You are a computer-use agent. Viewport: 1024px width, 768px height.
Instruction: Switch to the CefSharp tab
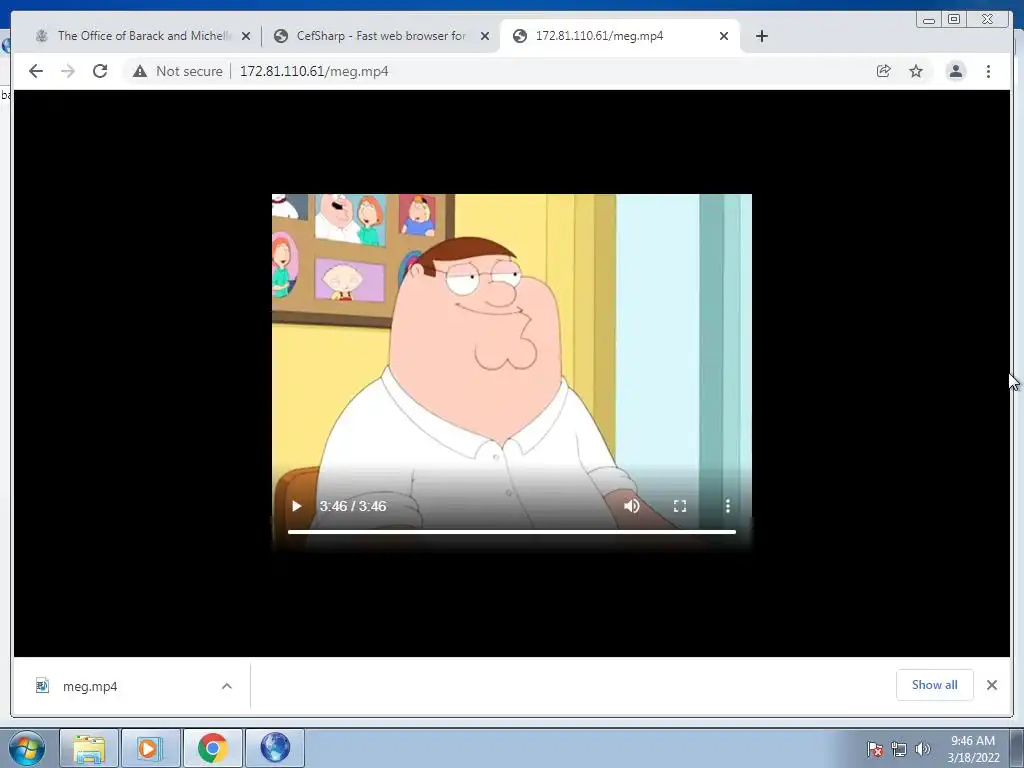pyautogui.click(x=380, y=36)
